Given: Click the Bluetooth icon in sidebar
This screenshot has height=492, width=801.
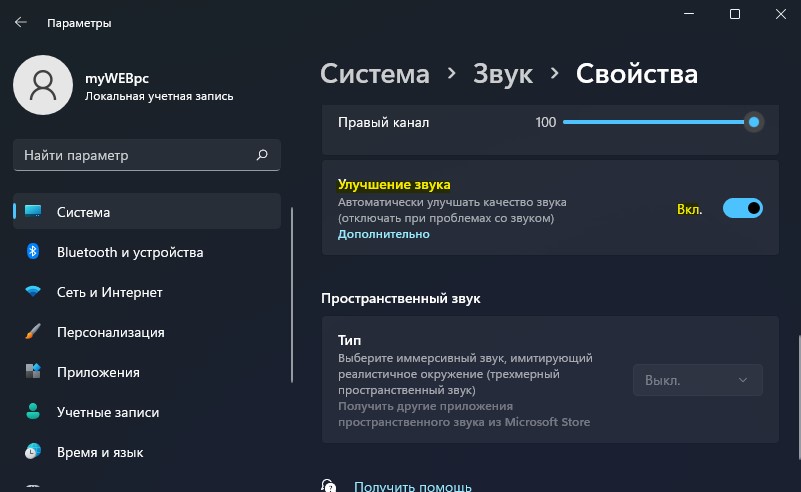Looking at the screenshot, I should pyautogui.click(x=33, y=251).
